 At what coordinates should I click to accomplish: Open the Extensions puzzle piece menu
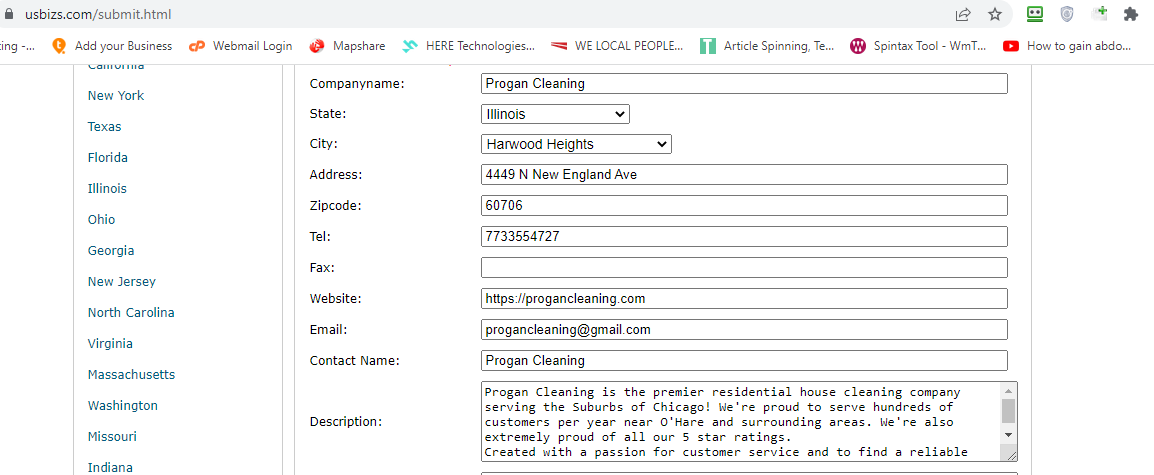[1130, 14]
